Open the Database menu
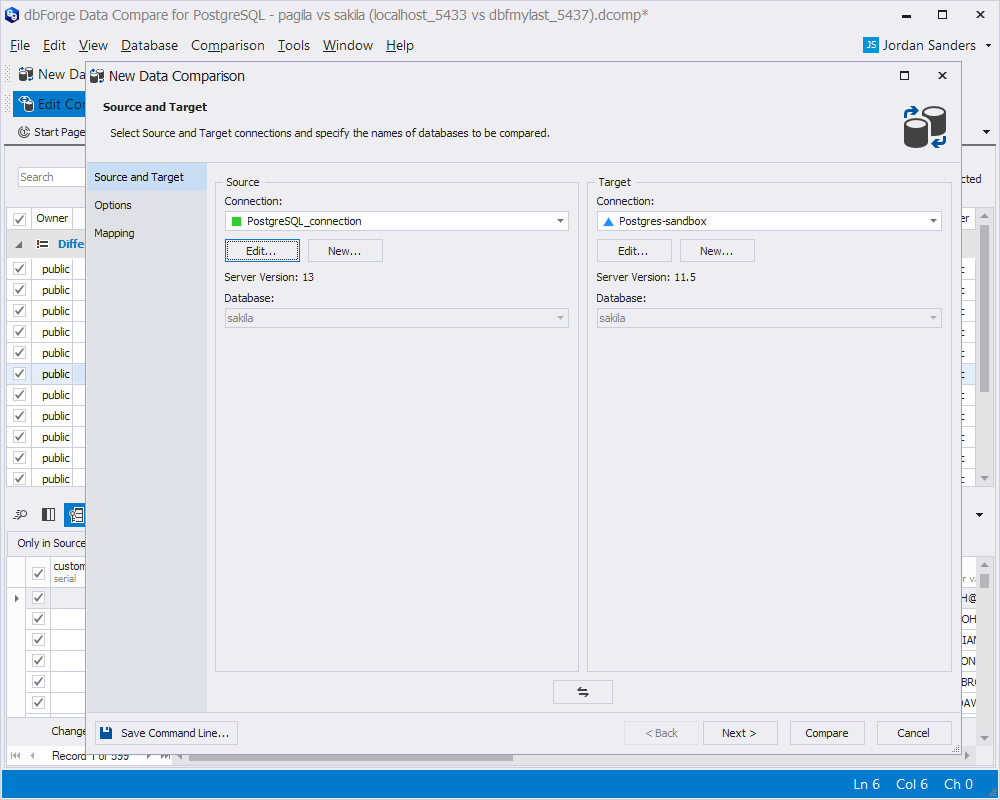The width and height of the screenshot is (1000, 800). pos(149,45)
